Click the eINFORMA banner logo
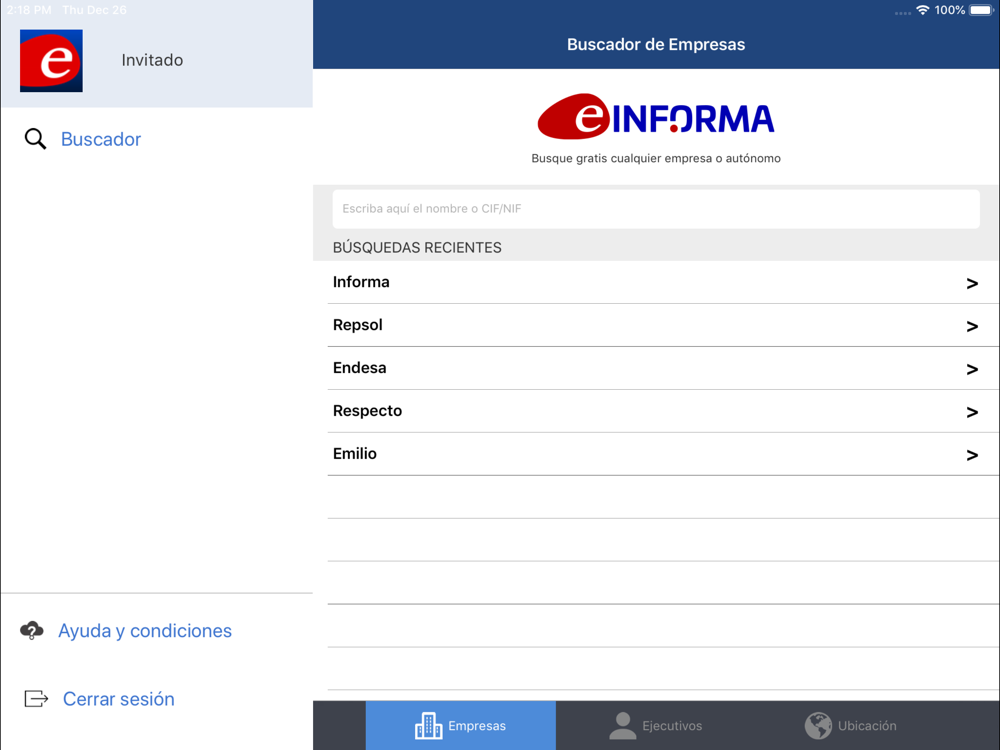Image resolution: width=1000 pixels, height=750 pixels. click(x=656, y=117)
